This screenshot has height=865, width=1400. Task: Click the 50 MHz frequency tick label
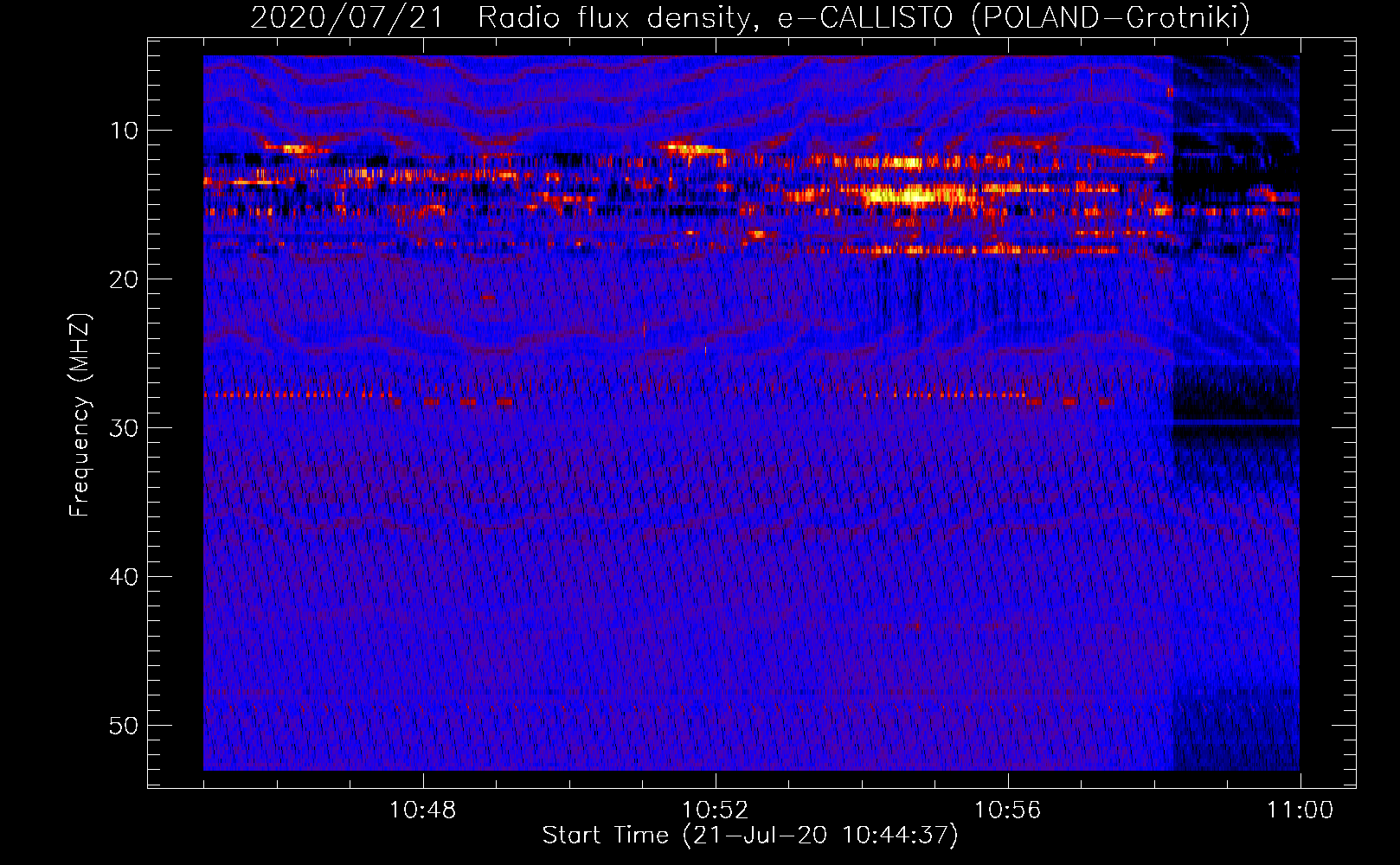click(x=125, y=726)
